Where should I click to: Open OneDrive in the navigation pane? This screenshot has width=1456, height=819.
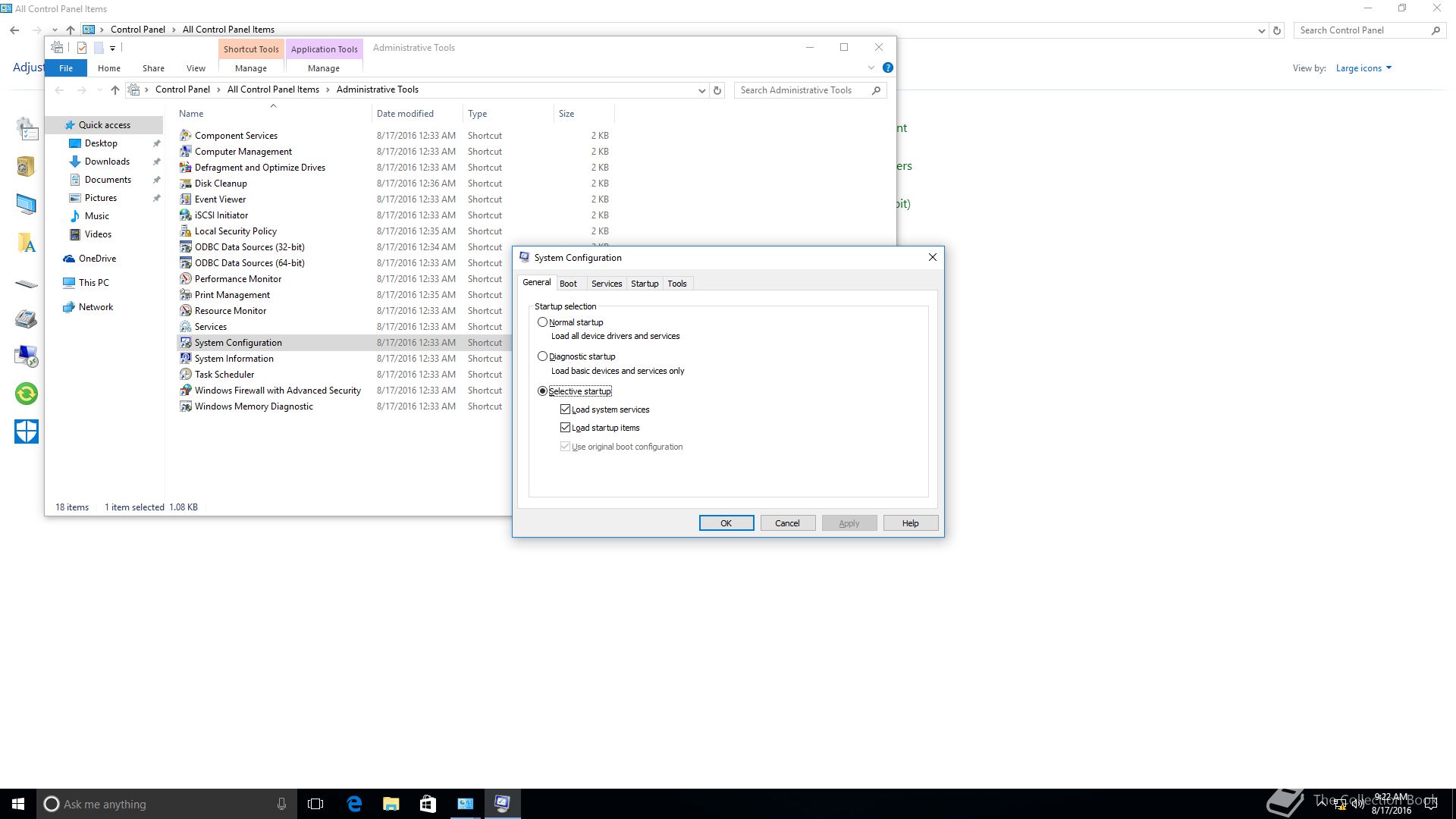tap(97, 259)
